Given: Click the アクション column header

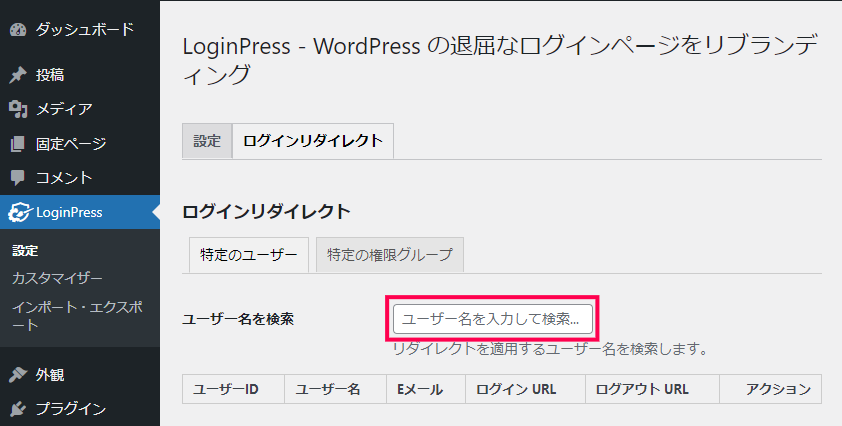Looking at the screenshot, I should [x=771, y=389].
